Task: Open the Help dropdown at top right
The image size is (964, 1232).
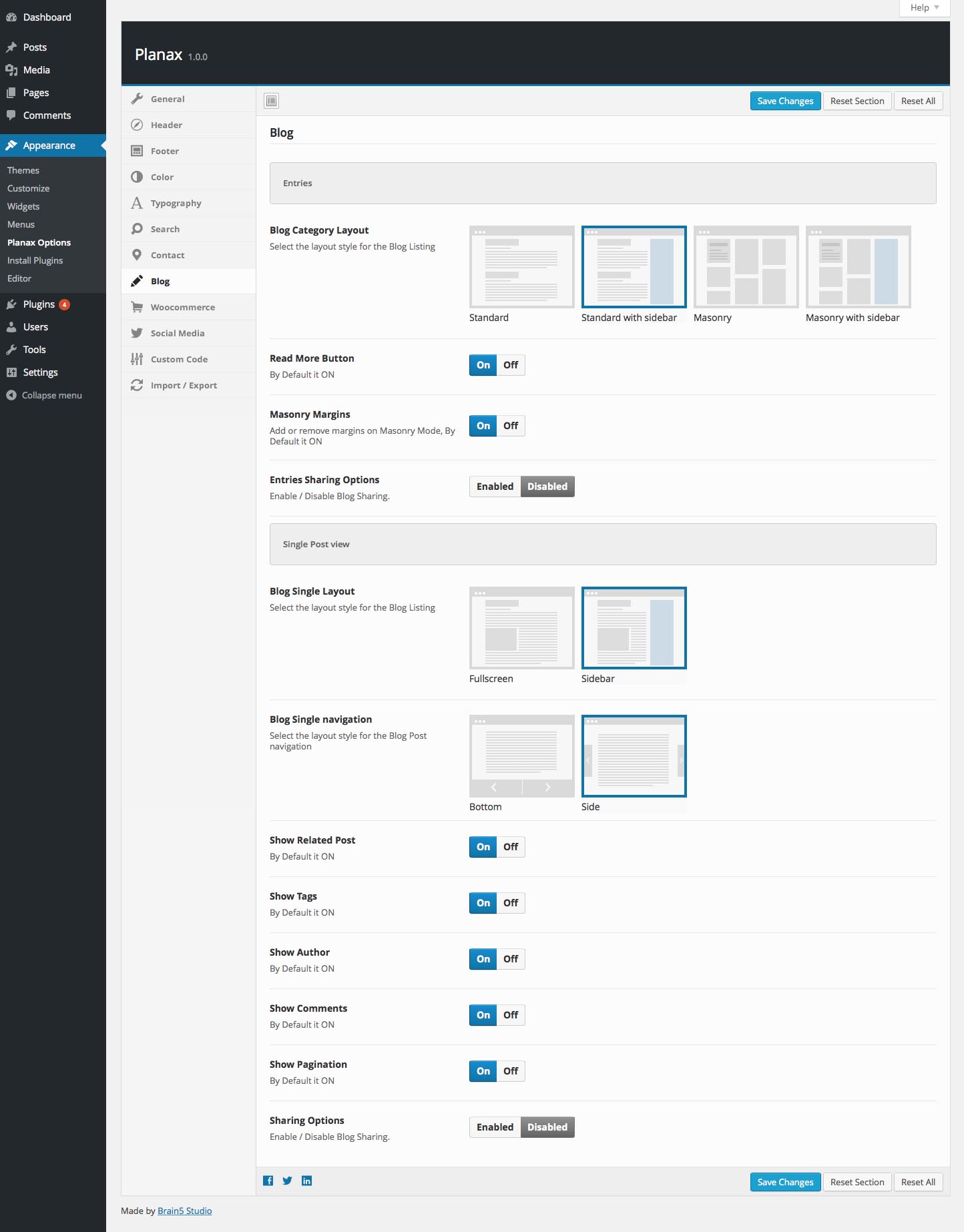Action: click(924, 7)
